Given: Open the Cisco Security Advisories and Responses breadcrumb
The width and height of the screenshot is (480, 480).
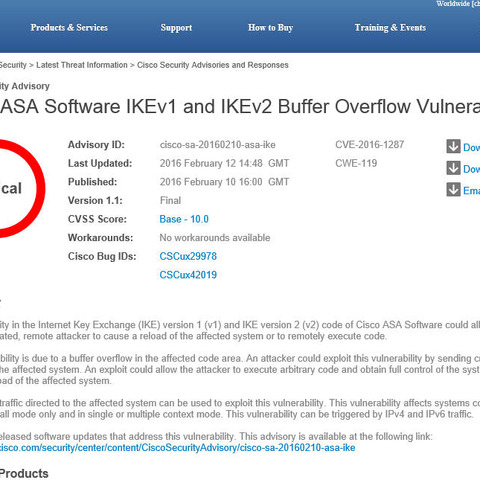Looking at the screenshot, I should 213,65.
